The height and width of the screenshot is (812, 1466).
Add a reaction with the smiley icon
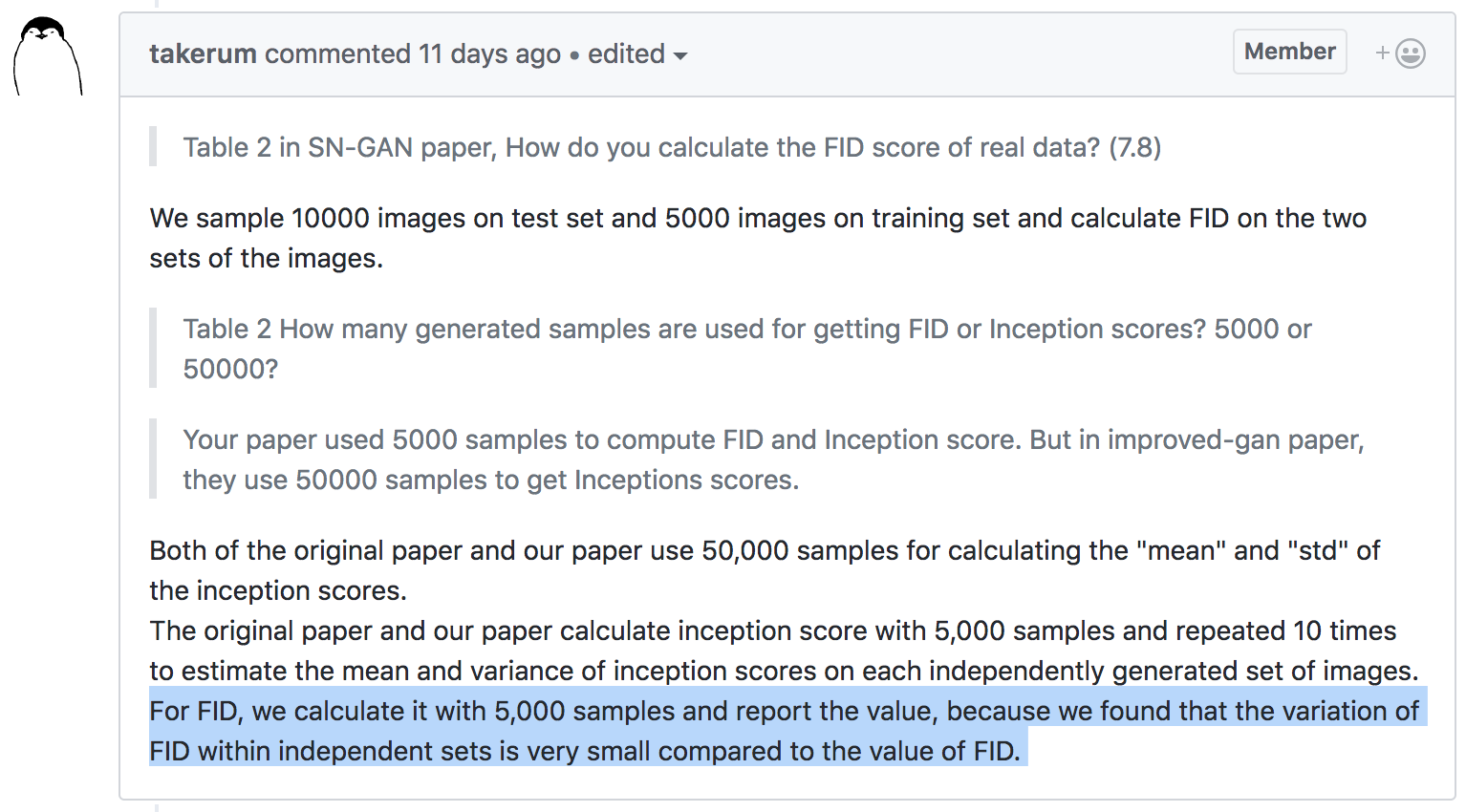(x=1411, y=53)
